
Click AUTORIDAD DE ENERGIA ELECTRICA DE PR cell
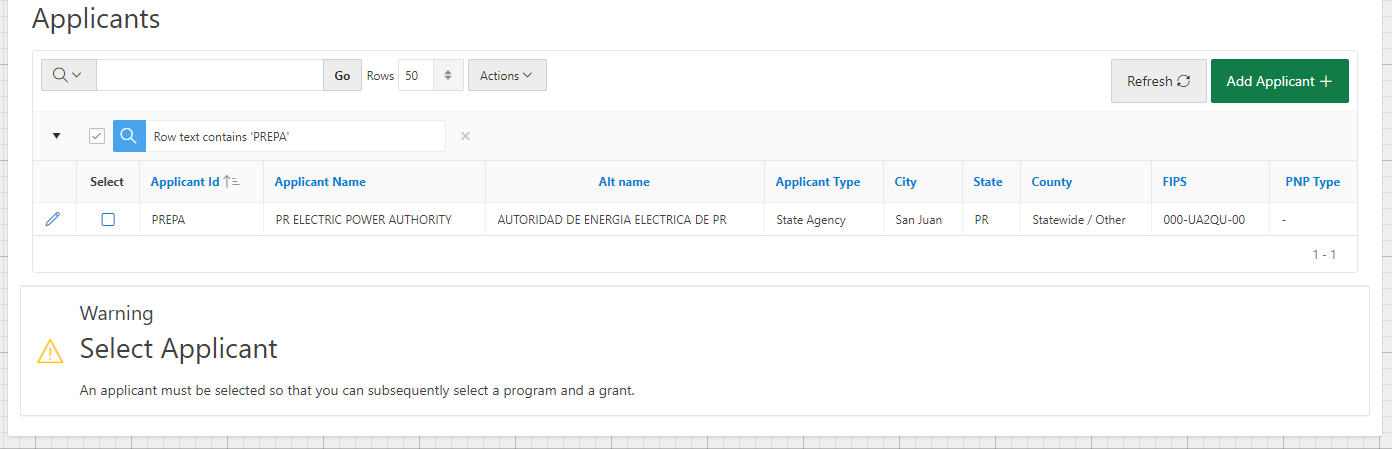coord(612,220)
